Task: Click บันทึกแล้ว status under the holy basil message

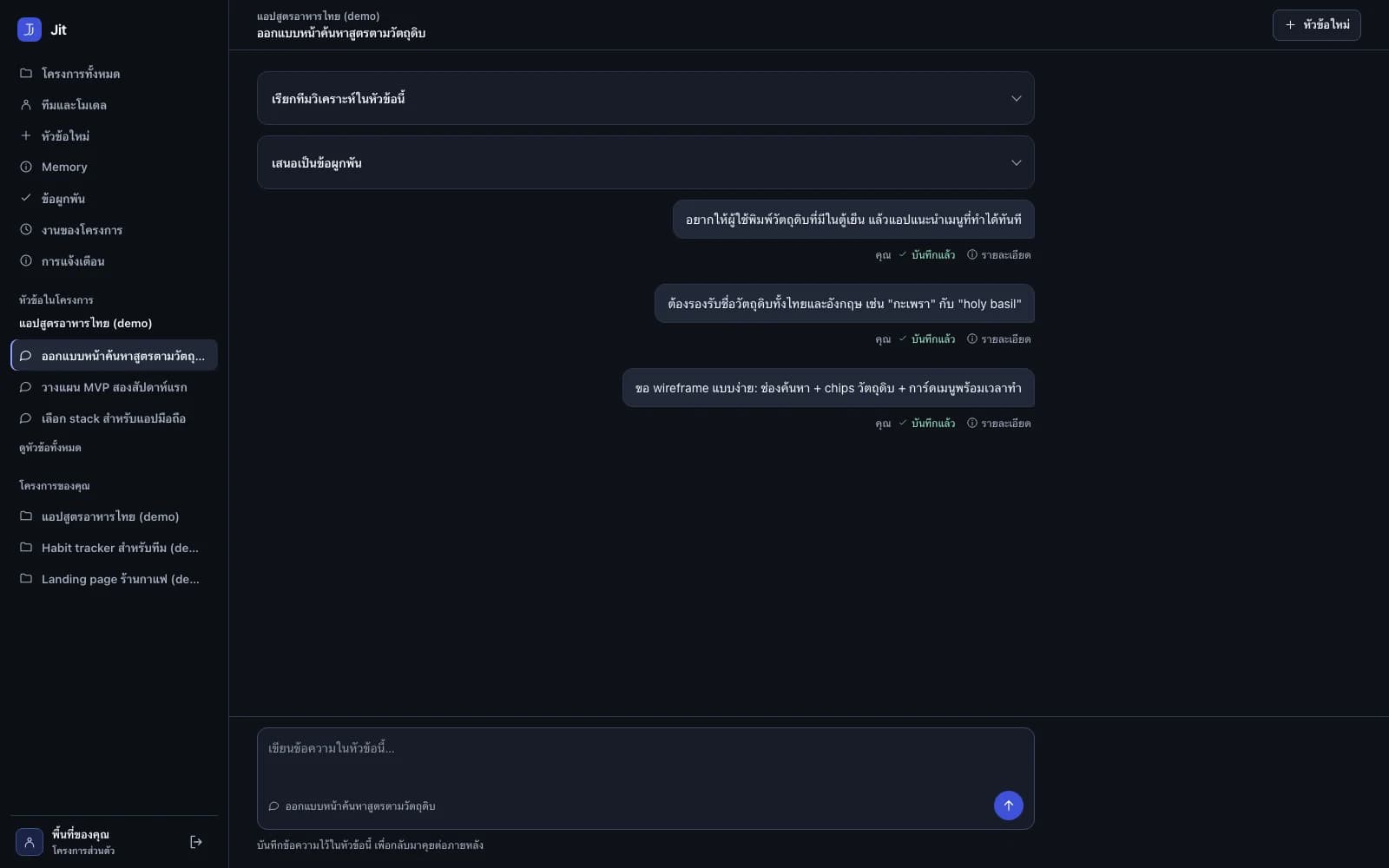Action: (927, 339)
